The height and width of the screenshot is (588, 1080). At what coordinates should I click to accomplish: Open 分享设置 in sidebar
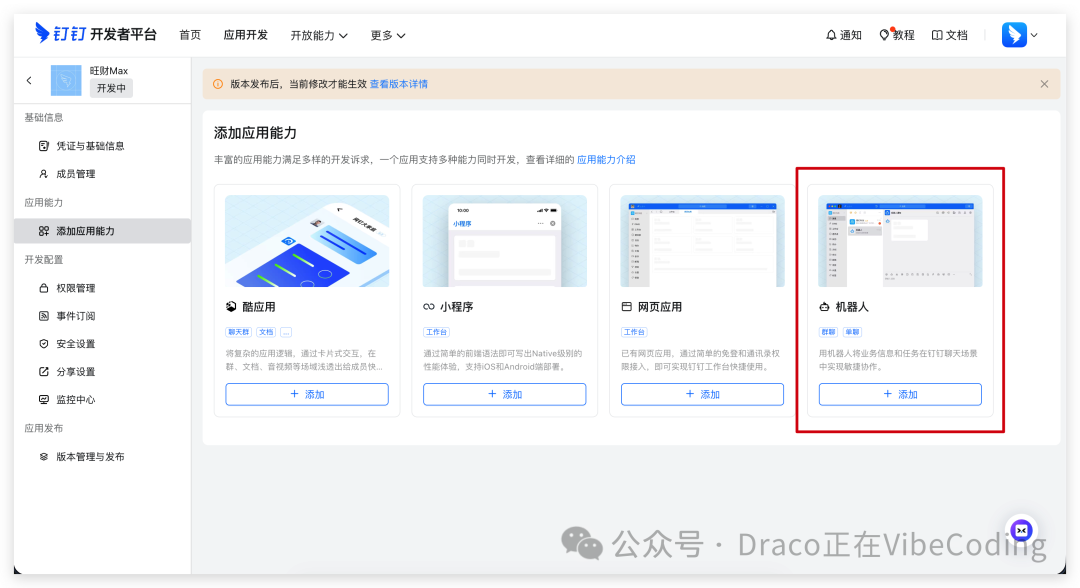pos(102,372)
